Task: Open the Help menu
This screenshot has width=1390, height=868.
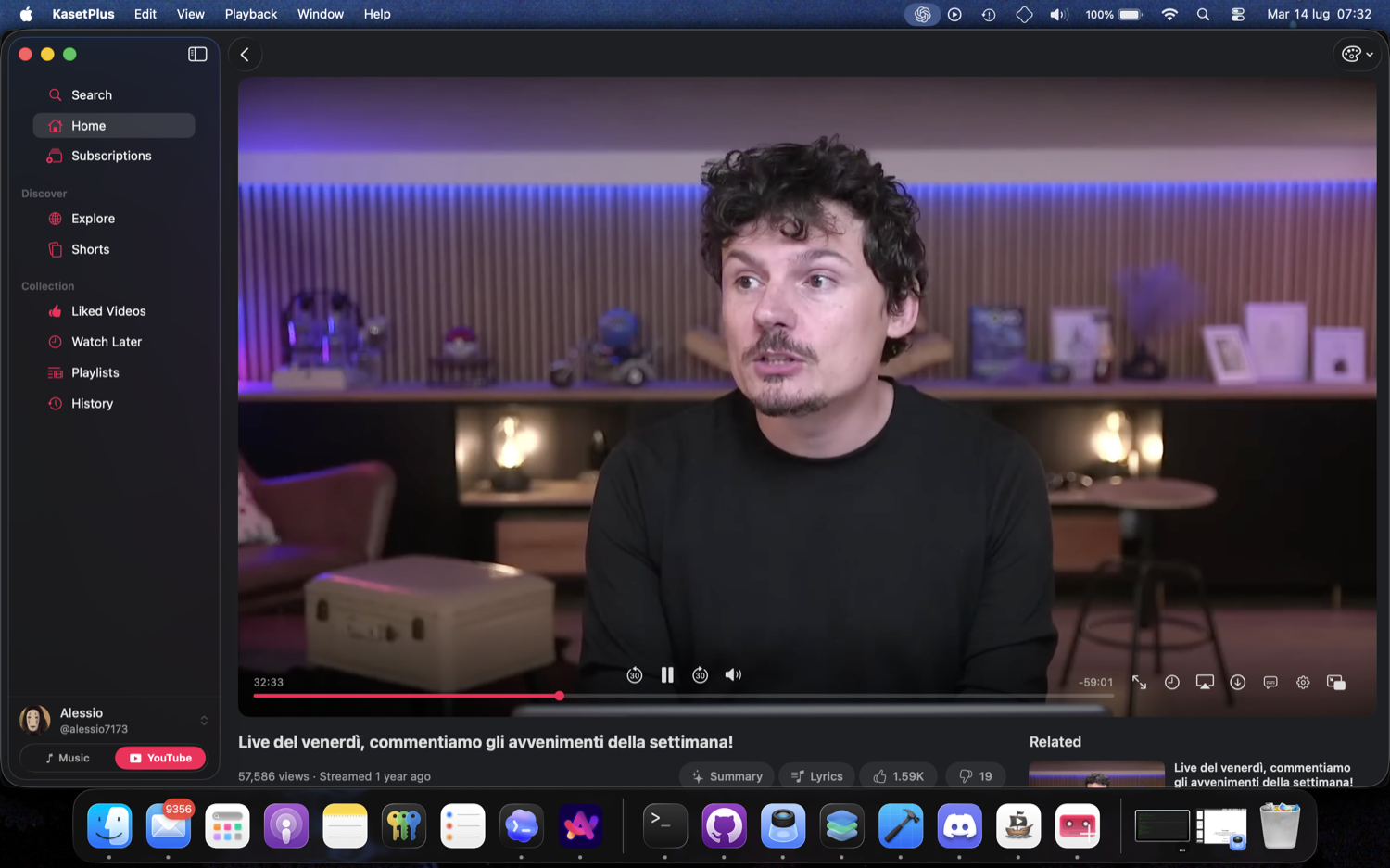Action: pyautogui.click(x=377, y=14)
